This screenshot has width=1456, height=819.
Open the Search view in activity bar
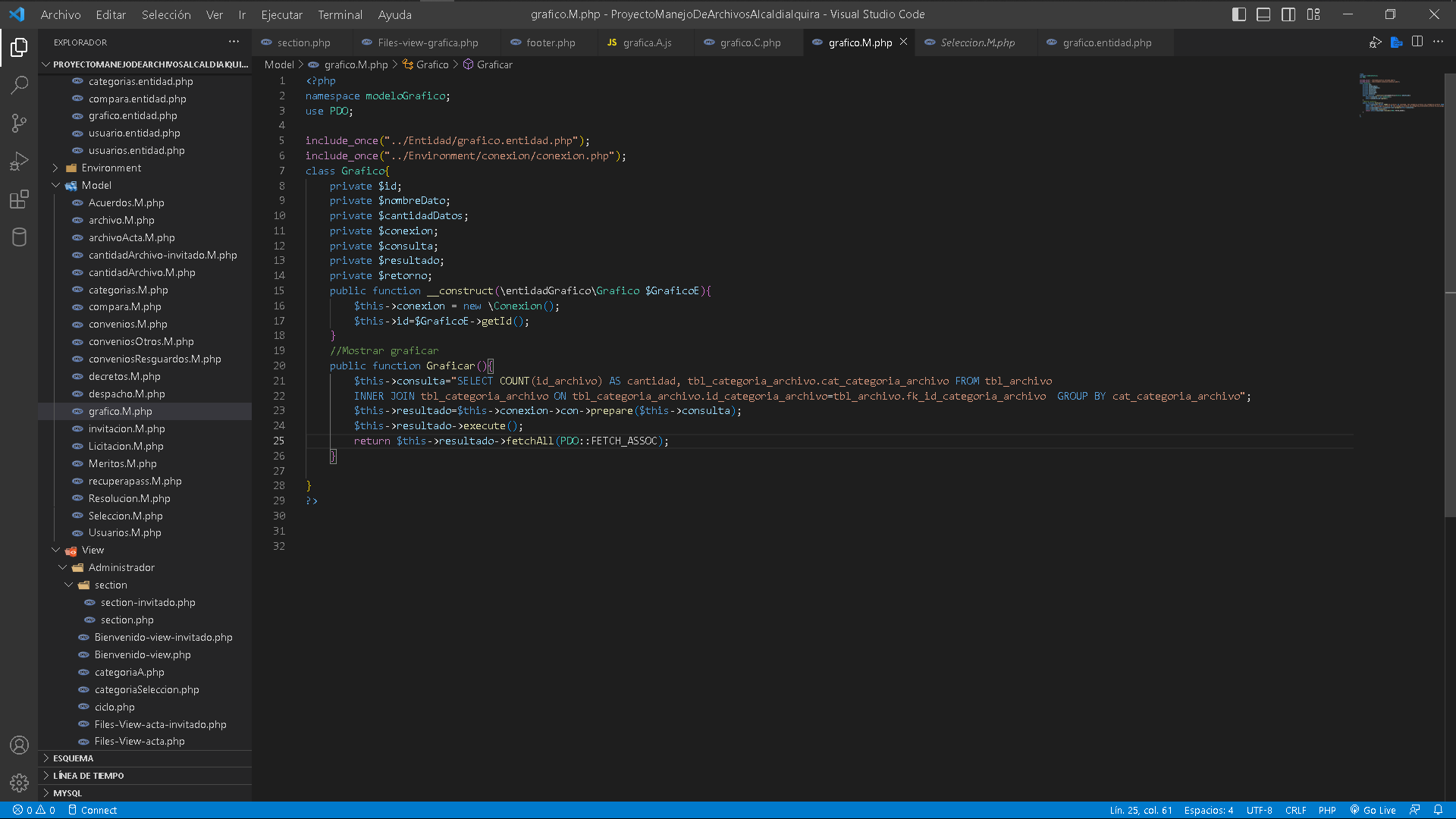(x=19, y=85)
